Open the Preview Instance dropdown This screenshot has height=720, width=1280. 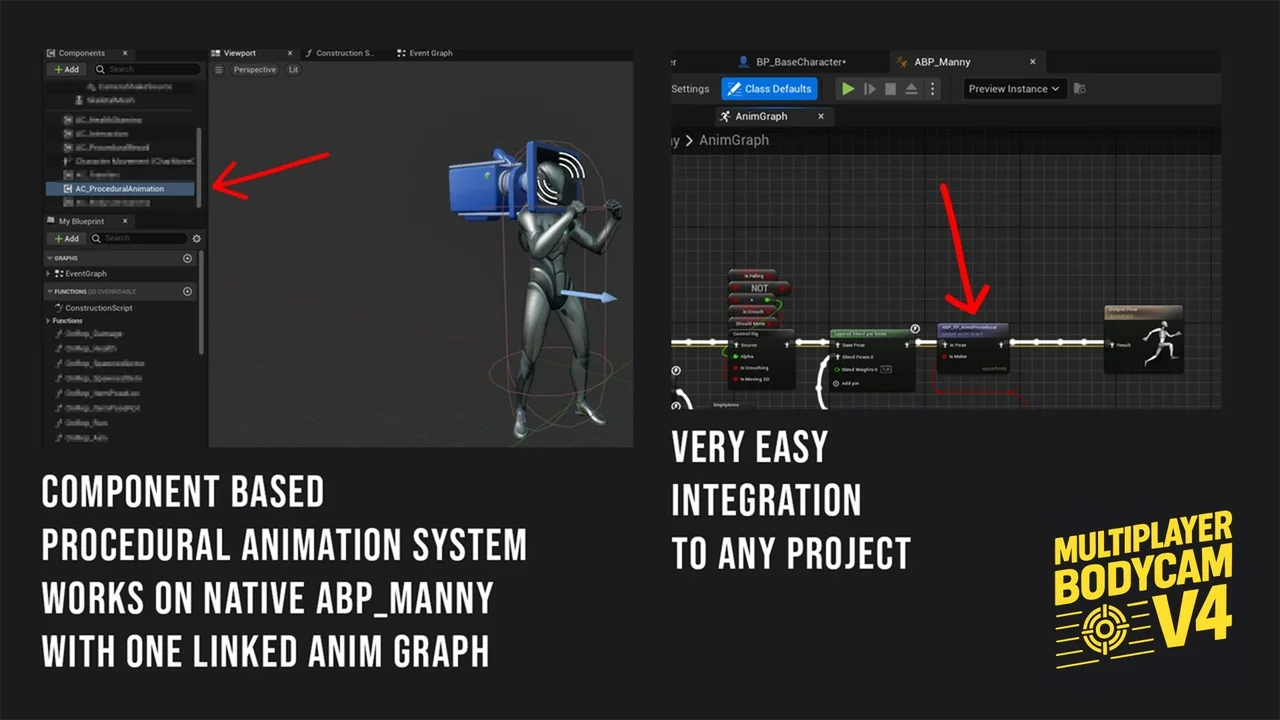[x=1014, y=89]
